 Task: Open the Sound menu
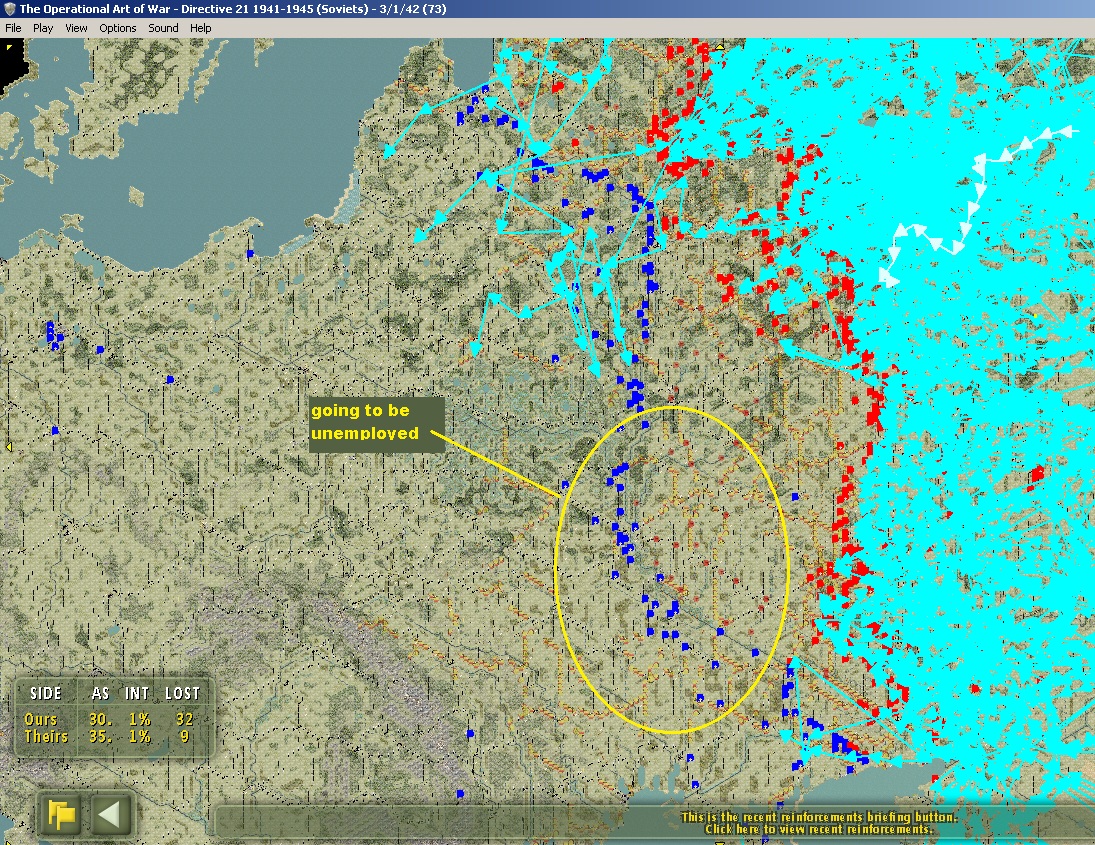[163, 28]
